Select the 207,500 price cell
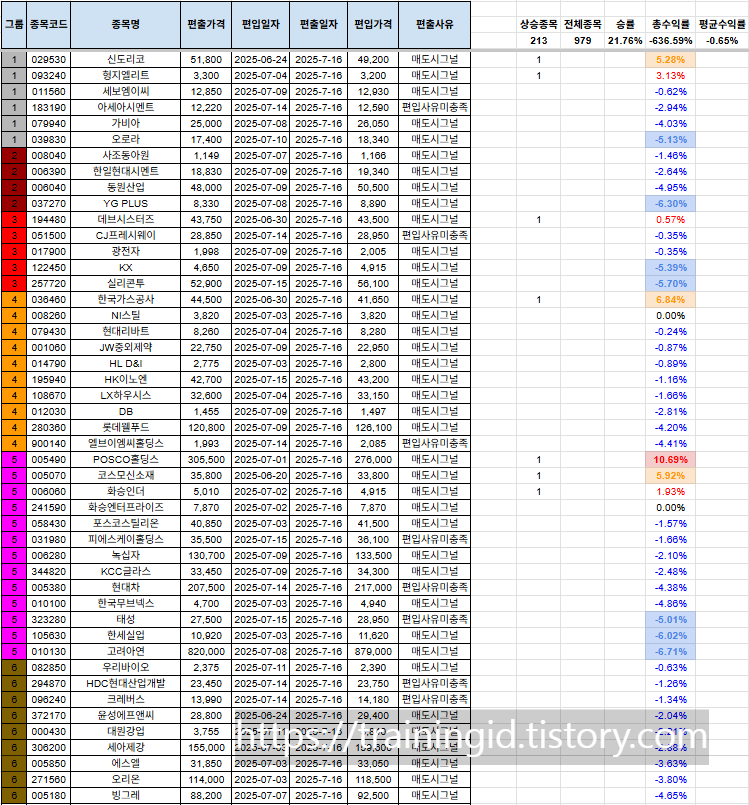Image resolution: width=749 pixels, height=805 pixels. click(206, 587)
